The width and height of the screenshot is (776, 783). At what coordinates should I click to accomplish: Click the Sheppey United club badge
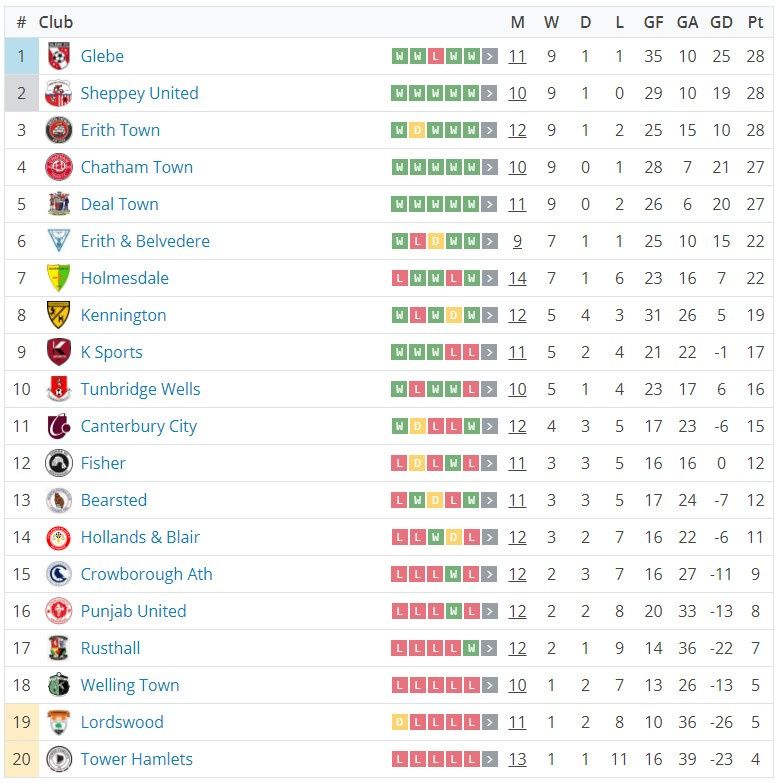point(58,93)
